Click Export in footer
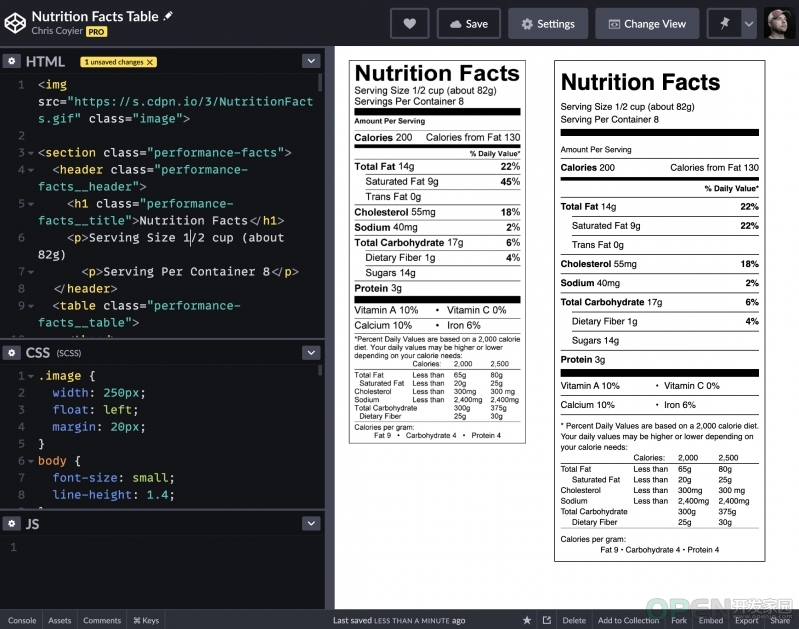 click(x=747, y=620)
